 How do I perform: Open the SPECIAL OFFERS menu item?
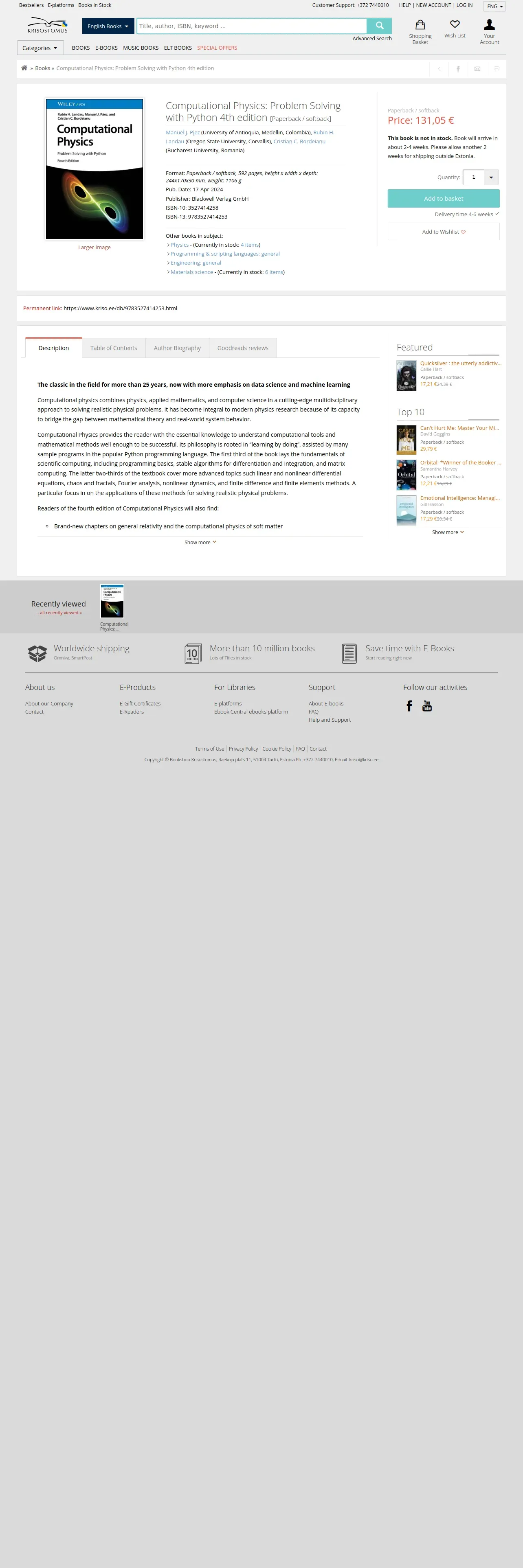tap(218, 48)
